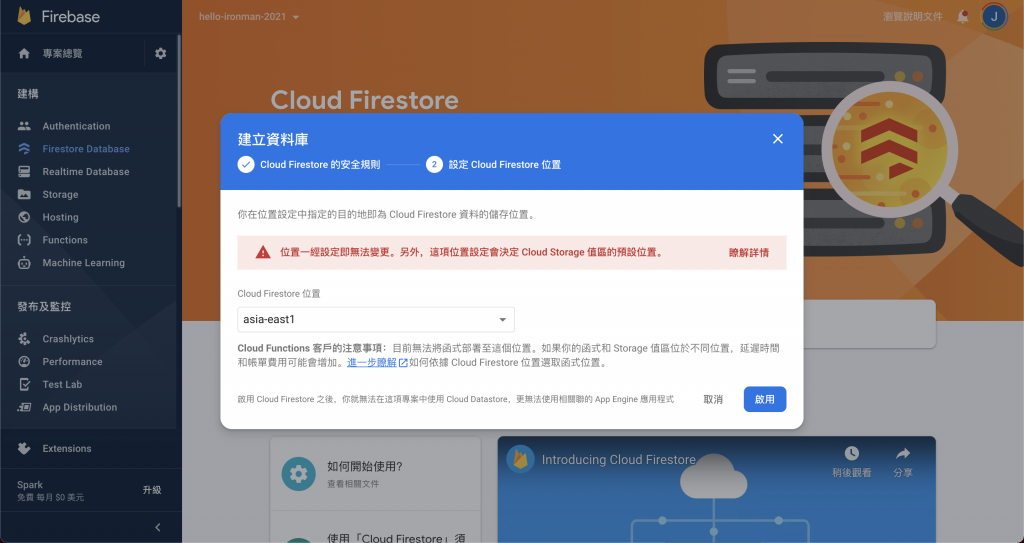Click the 升級 upgrade button

152,490
